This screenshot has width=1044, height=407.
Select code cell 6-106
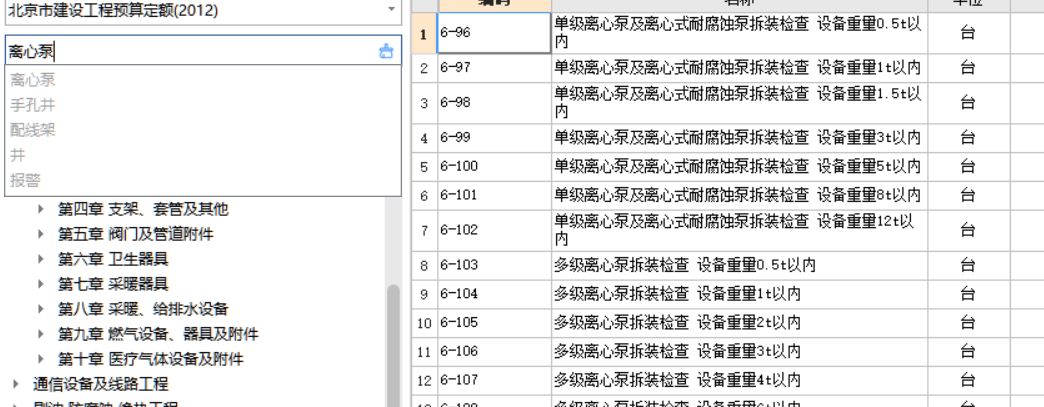tap(494, 352)
